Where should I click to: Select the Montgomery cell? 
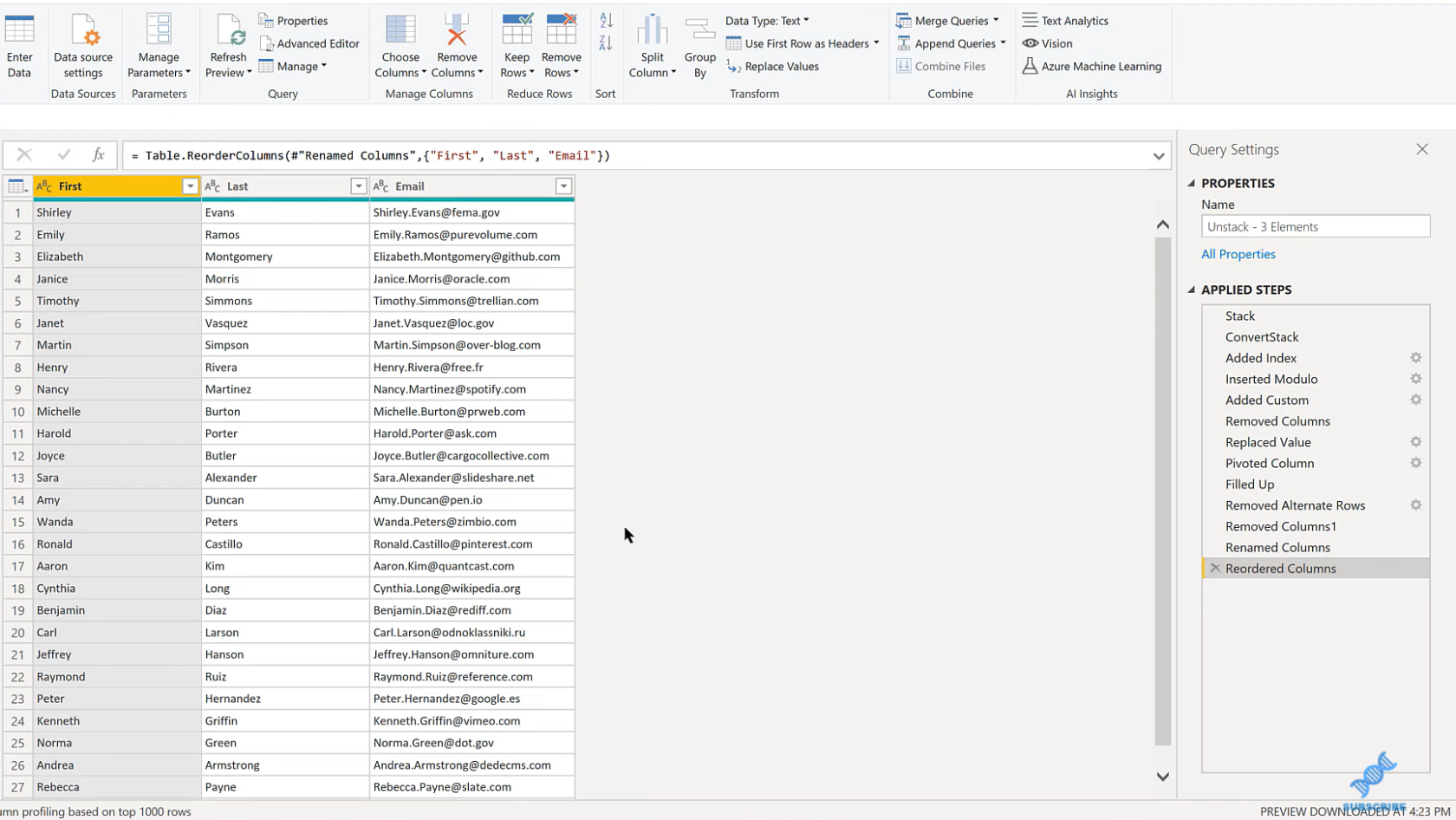[x=285, y=257]
